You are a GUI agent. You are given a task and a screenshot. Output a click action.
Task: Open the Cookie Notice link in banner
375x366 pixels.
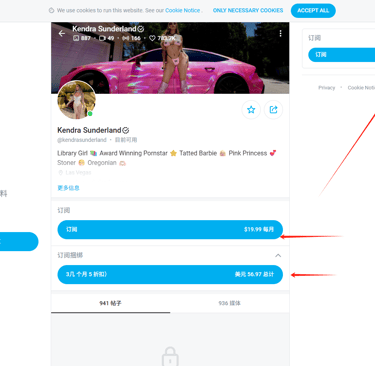pos(183,11)
